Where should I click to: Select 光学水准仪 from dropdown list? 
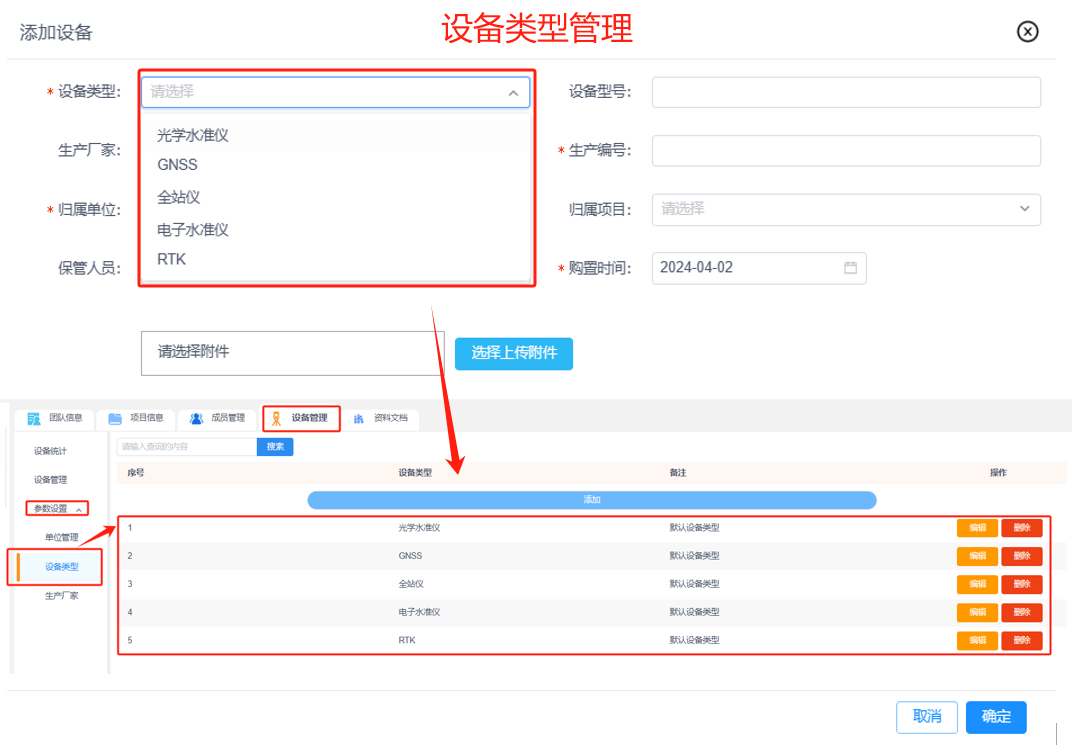tap(193, 135)
